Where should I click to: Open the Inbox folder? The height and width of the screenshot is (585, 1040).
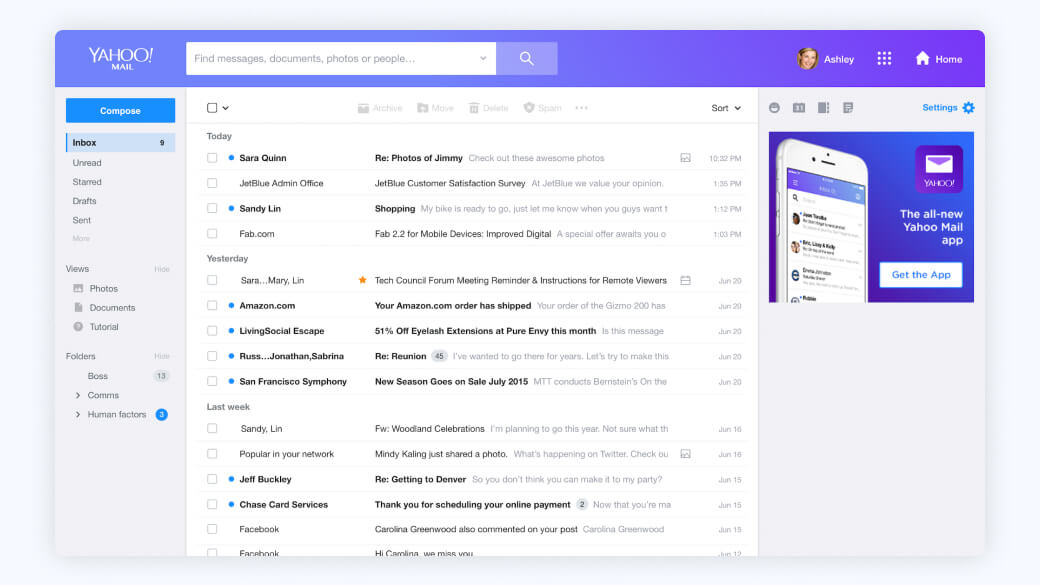tap(121, 143)
